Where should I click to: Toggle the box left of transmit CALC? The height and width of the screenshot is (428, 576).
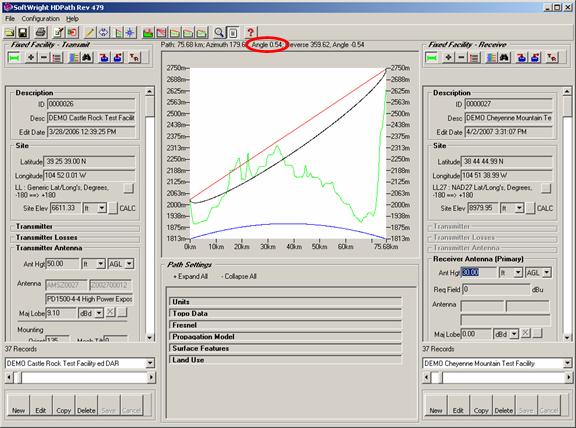pyautogui.click(x=113, y=208)
